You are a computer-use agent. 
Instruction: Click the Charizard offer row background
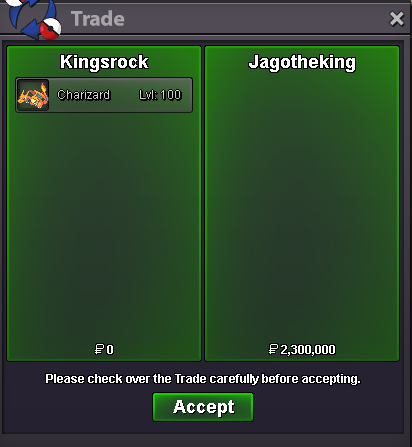pyautogui.click(x=104, y=95)
